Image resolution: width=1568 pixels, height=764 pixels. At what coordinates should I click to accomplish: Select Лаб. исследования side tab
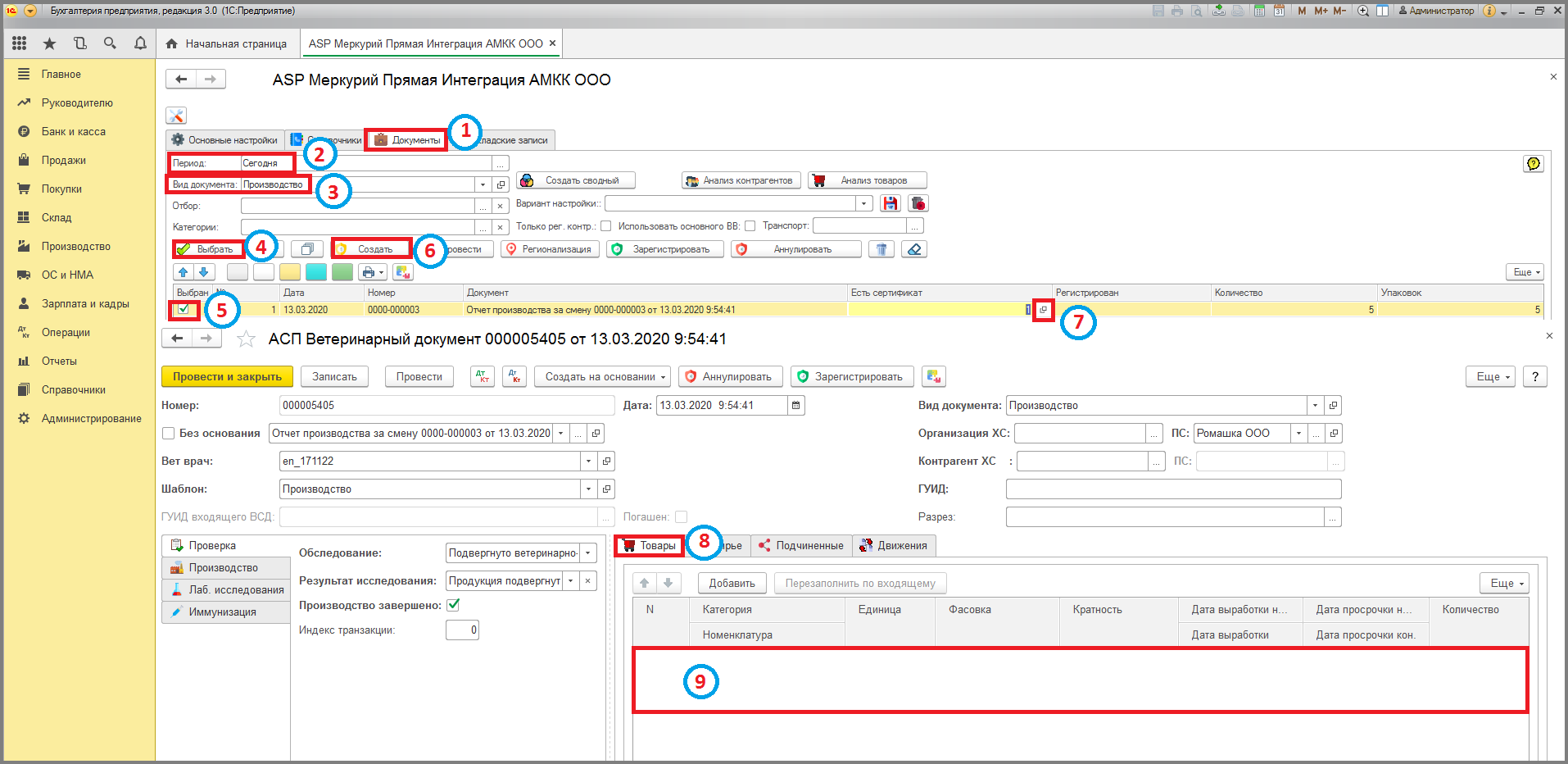227,589
